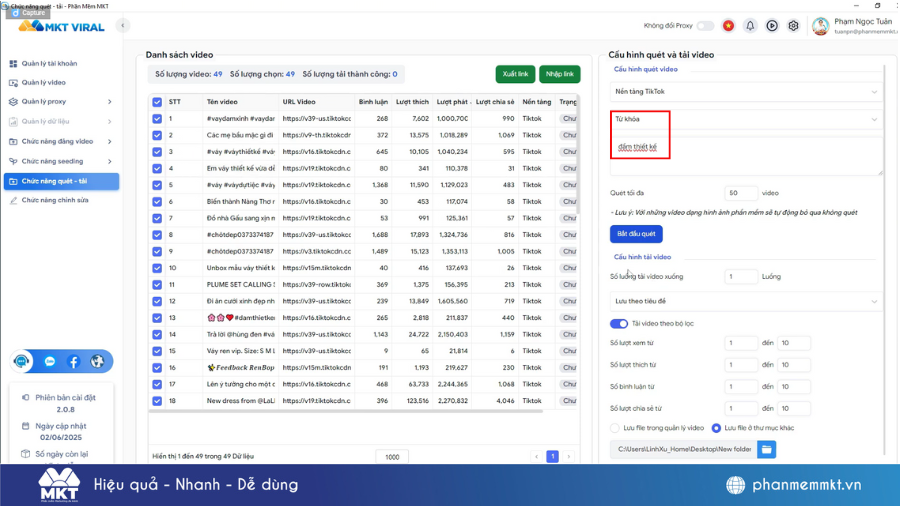The width and height of the screenshot is (900, 506).
Task: Click the Chức năng đăng video icon
Action: pos(13,141)
